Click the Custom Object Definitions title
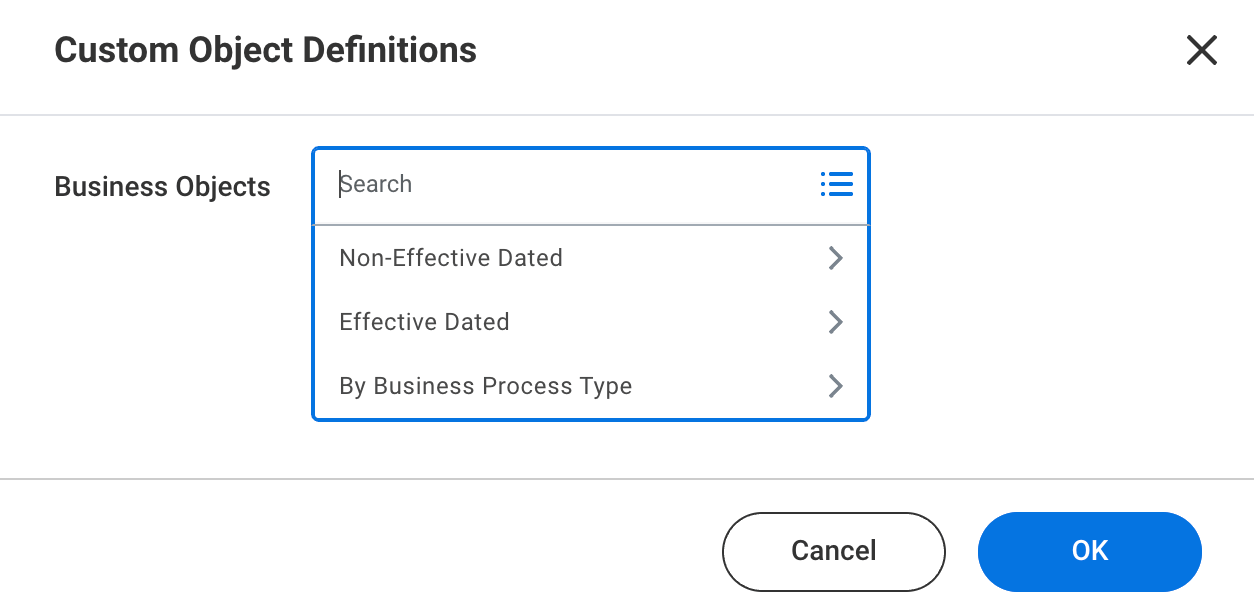Viewport: 1254px width, 614px height. click(x=265, y=50)
